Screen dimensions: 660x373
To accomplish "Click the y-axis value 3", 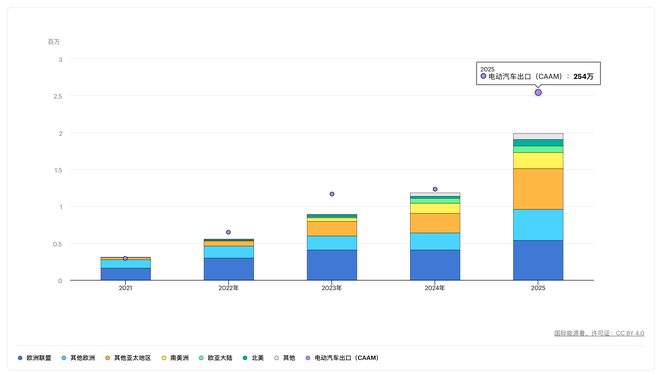I will [60, 59].
